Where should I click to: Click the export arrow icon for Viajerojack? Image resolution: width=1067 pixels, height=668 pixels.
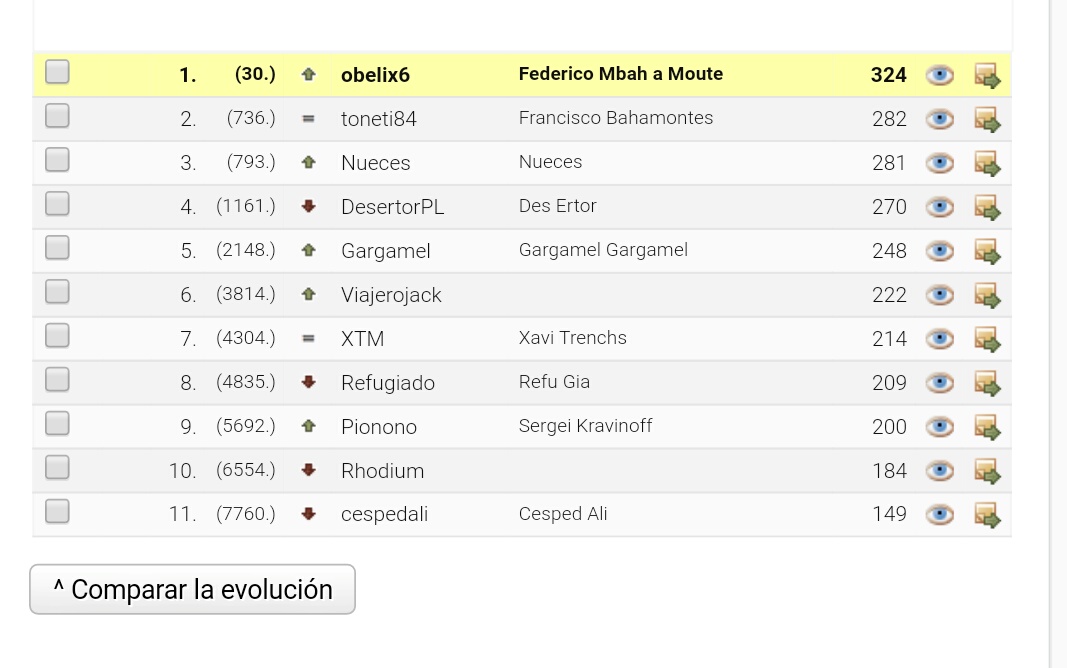point(987,295)
